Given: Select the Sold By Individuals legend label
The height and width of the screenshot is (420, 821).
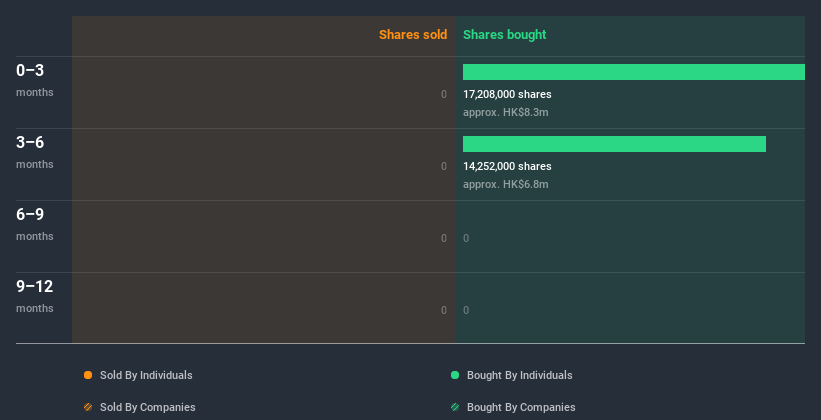Looking at the screenshot, I should (x=146, y=375).
